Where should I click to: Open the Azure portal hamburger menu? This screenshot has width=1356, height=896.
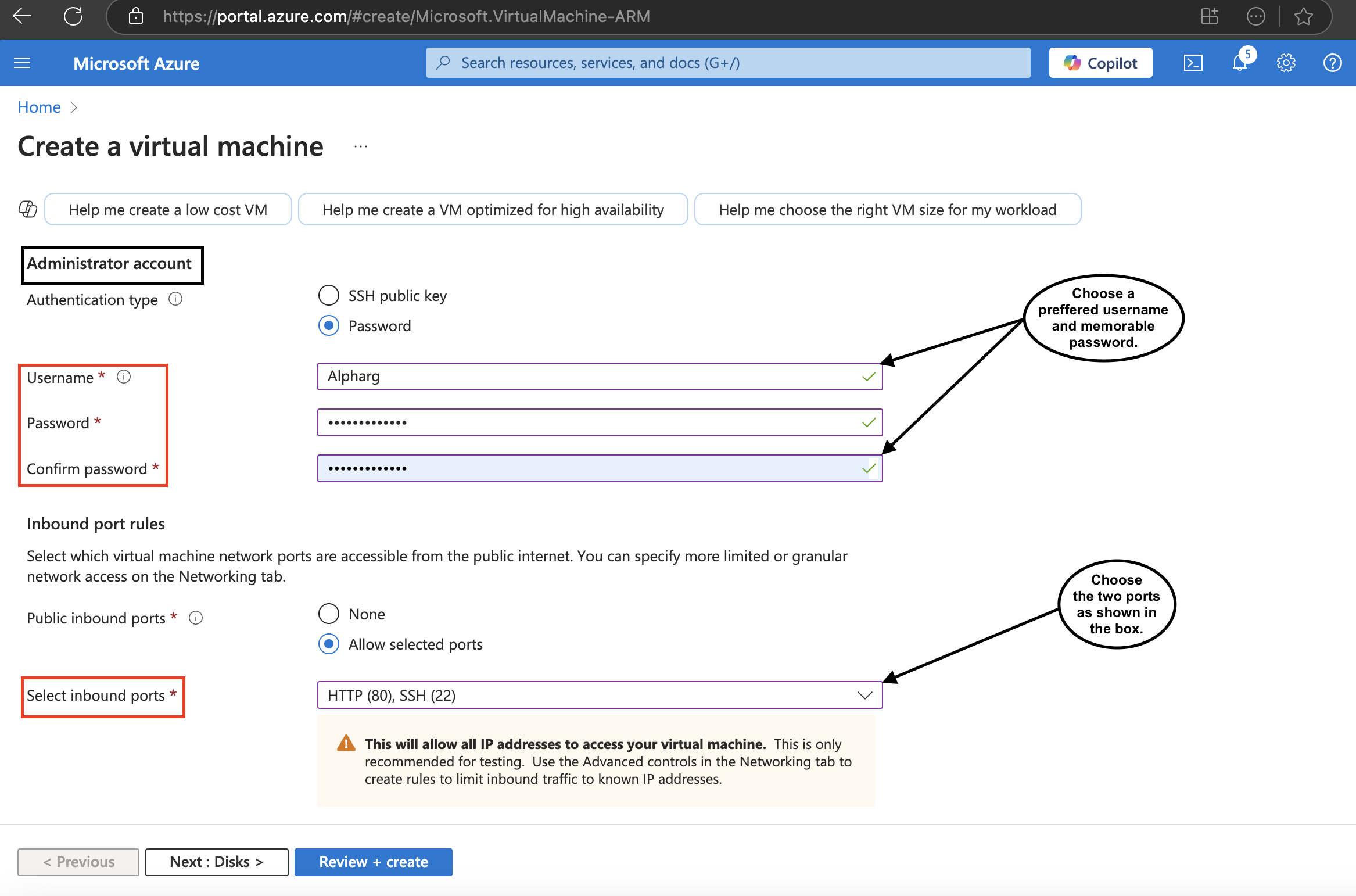coord(22,63)
